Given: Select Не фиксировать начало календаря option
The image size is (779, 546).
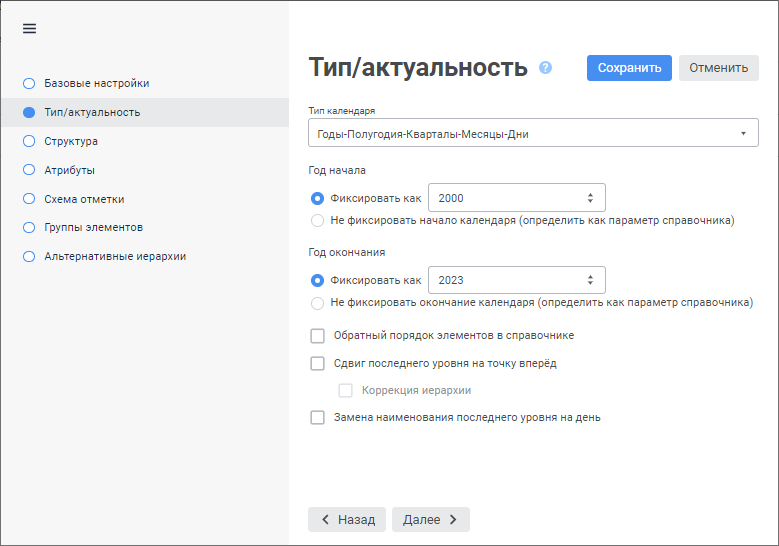Looking at the screenshot, I should [318, 220].
